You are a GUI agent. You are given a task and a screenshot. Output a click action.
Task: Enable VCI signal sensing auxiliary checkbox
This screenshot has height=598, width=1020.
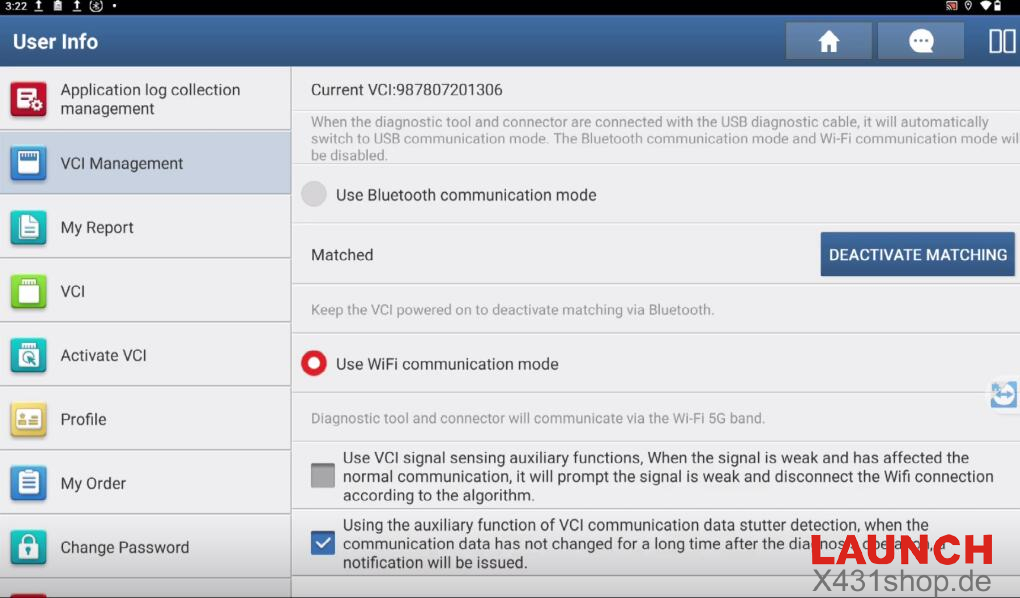pos(322,475)
